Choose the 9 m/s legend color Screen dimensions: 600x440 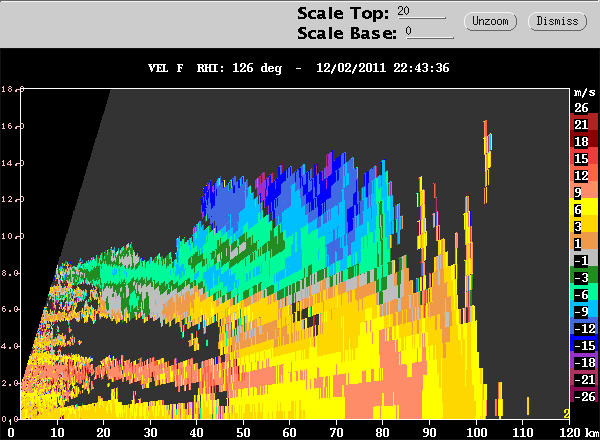pyautogui.click(x=581, y=192)
